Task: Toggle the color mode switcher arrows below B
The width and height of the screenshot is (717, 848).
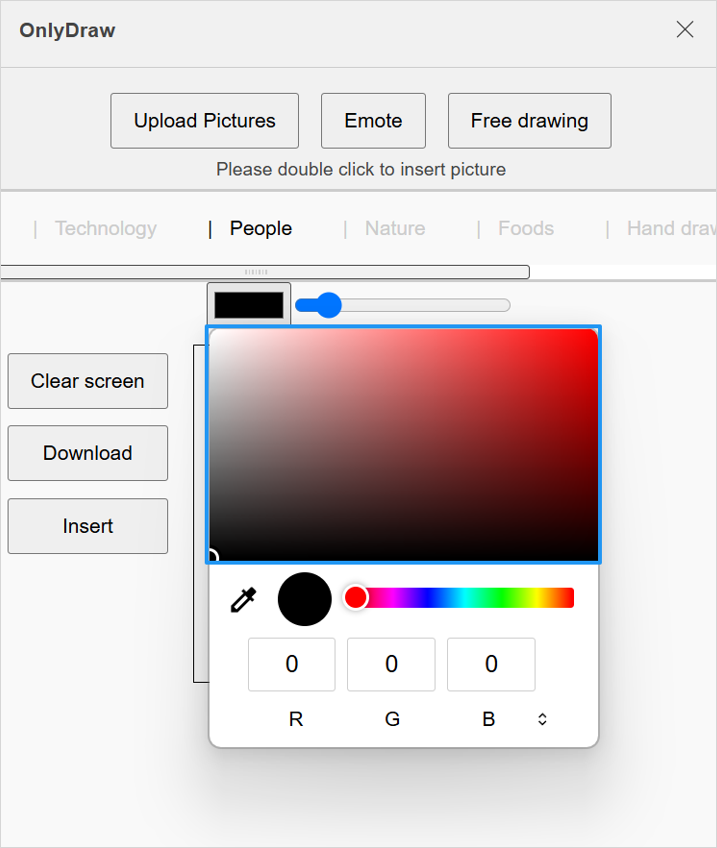Action: 542,718
